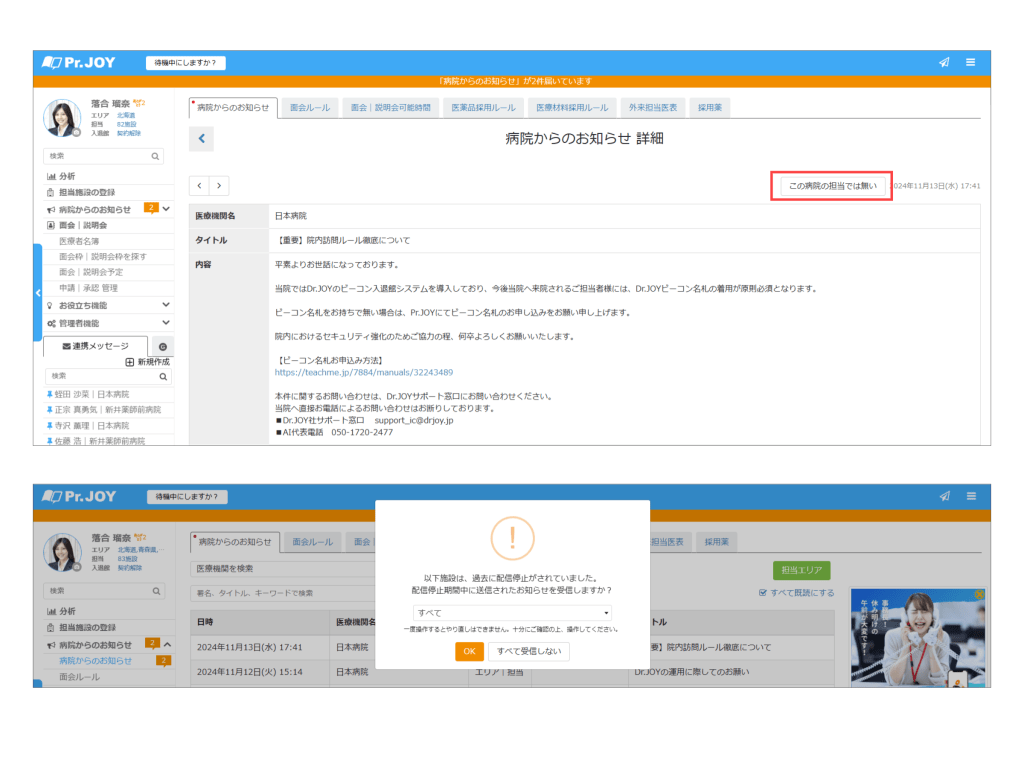Click the この病院の担当では無い button
This screenshot has width=1024, height=768.
tap(832, 186)
